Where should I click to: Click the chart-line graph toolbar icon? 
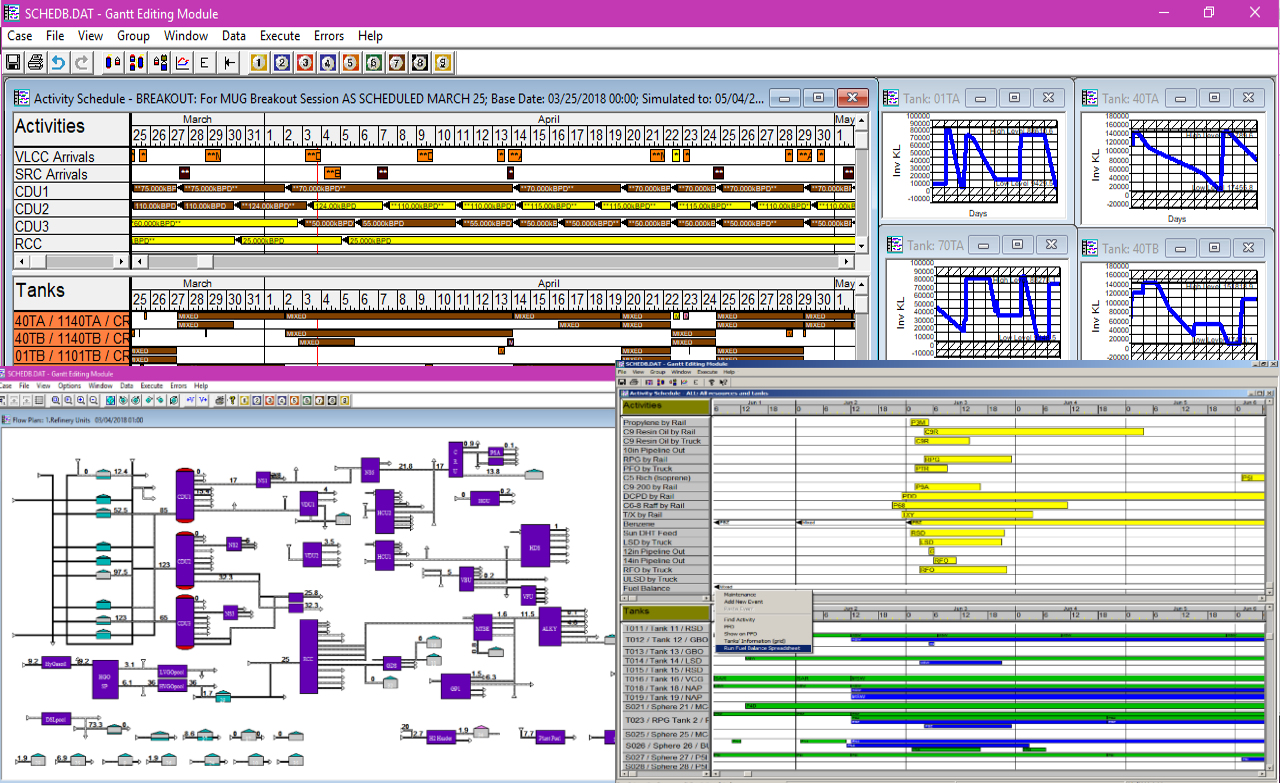tap(182, 62)
